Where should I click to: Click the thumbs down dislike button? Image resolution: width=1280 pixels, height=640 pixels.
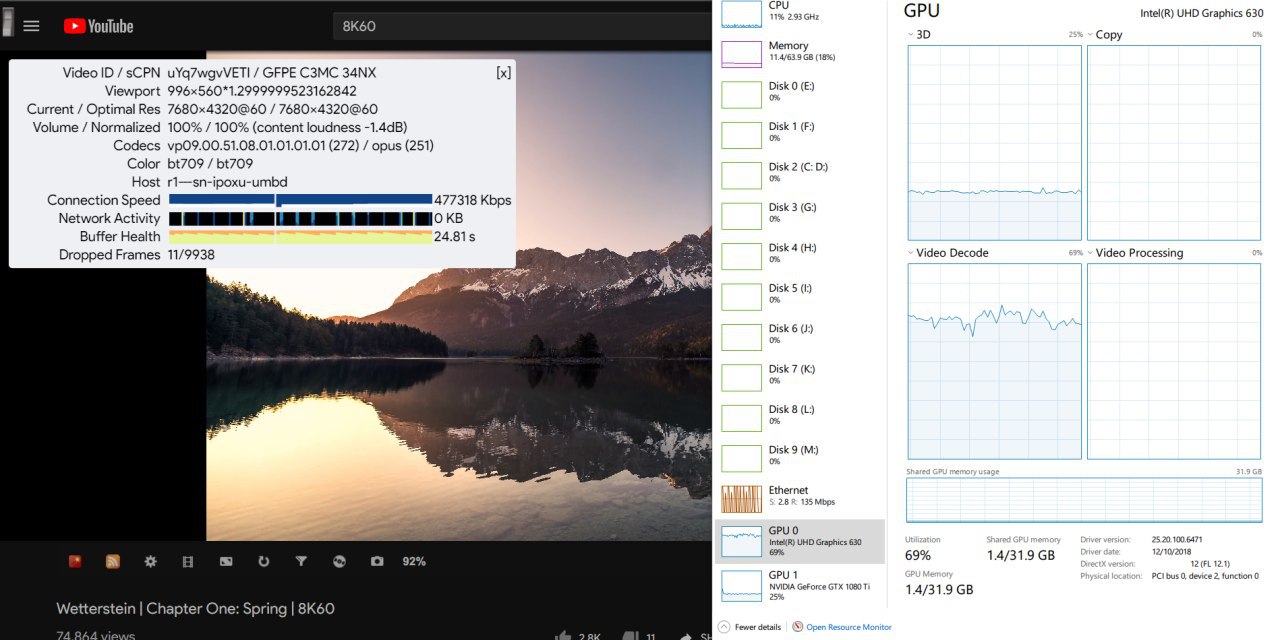[630, 636]
